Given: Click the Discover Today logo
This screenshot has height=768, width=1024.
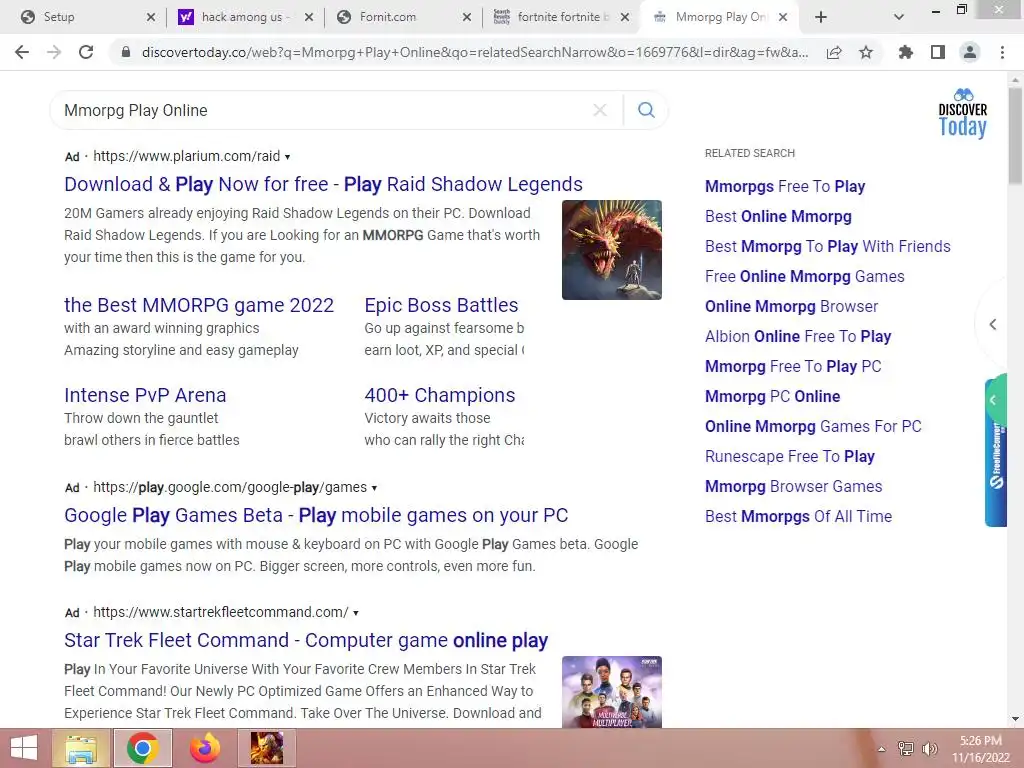Looking at the screenshot, I should tap(963, 113).
